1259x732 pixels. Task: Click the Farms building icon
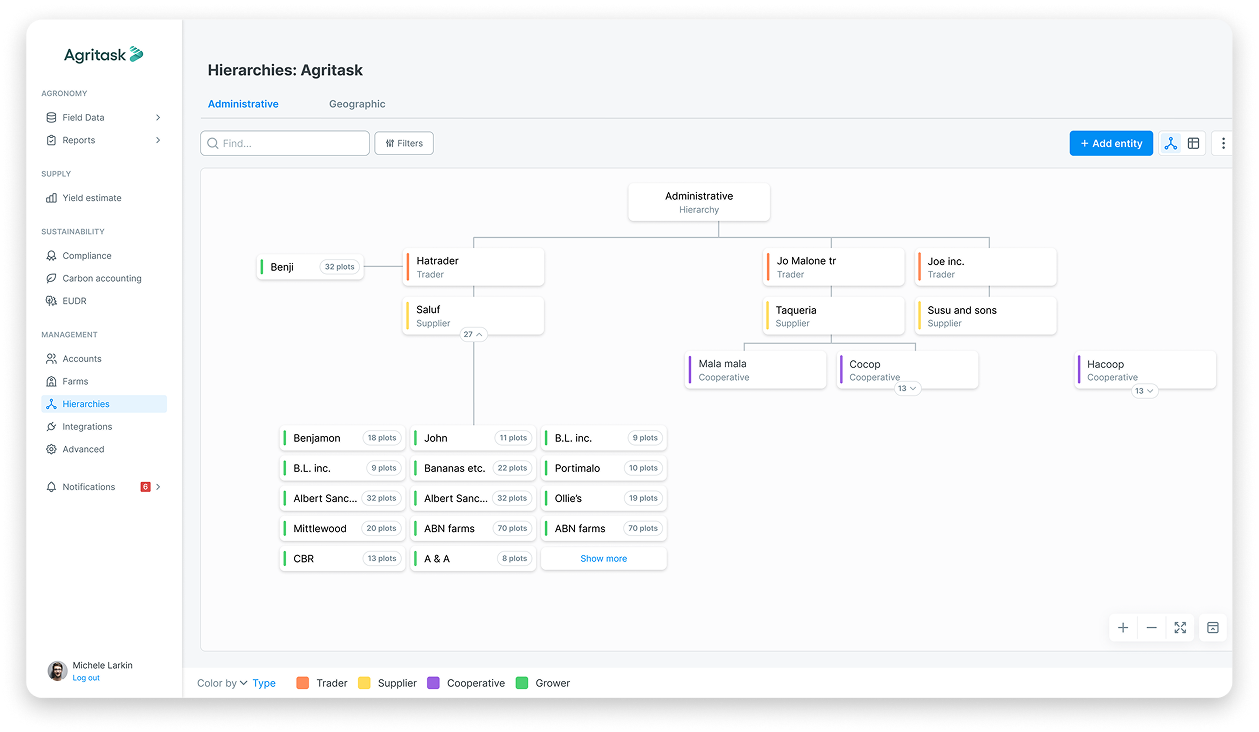click(52, 381)
